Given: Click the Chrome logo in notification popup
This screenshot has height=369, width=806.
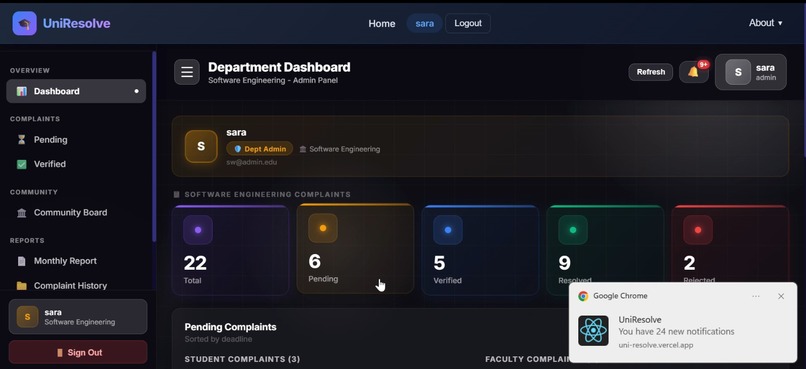Looking at the screenshot, I should click(583, 296).
